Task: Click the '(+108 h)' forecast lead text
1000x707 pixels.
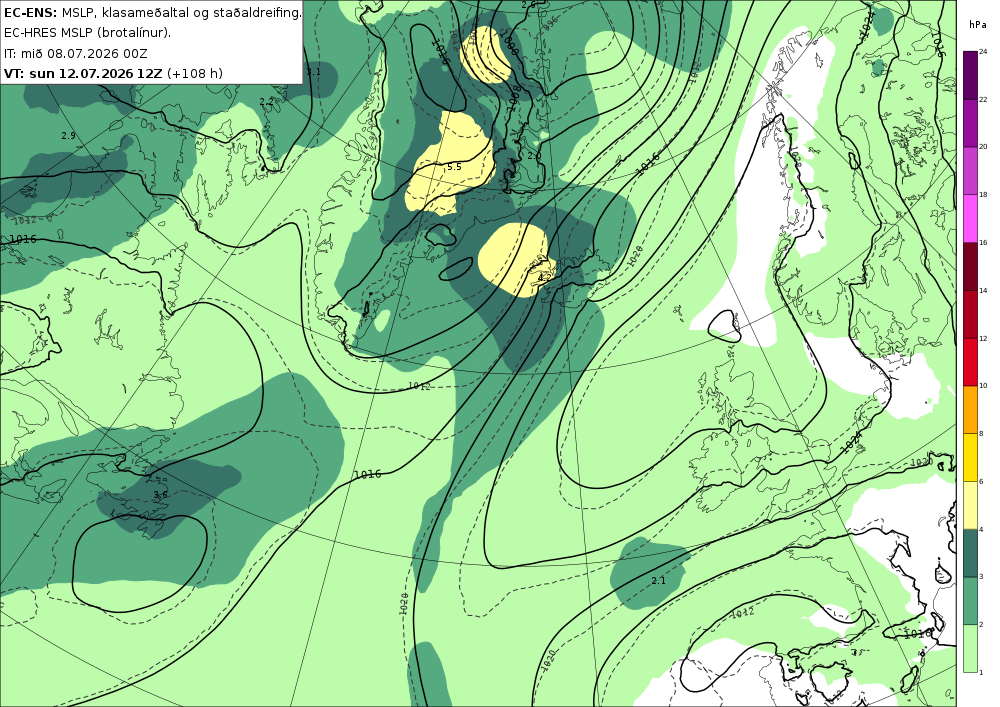Action: (195, 73)
